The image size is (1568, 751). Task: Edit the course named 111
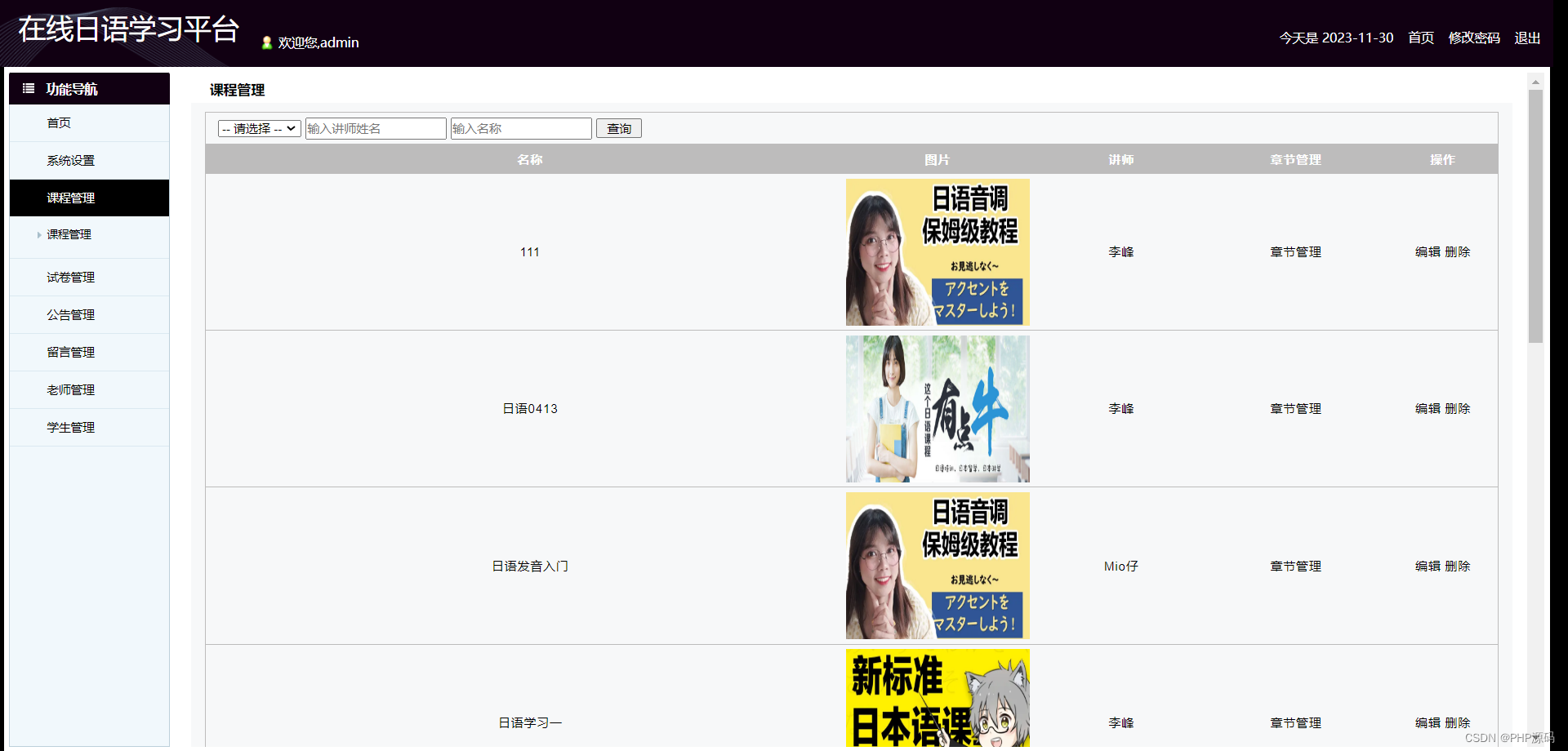point(1428,252)
